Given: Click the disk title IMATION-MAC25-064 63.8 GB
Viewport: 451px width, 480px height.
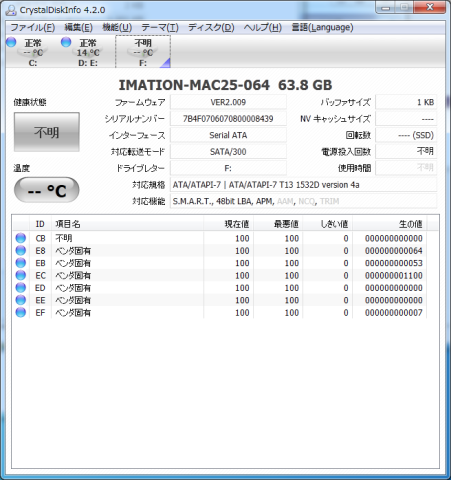Looking at the screenshot, I should (x=225, y=85).
